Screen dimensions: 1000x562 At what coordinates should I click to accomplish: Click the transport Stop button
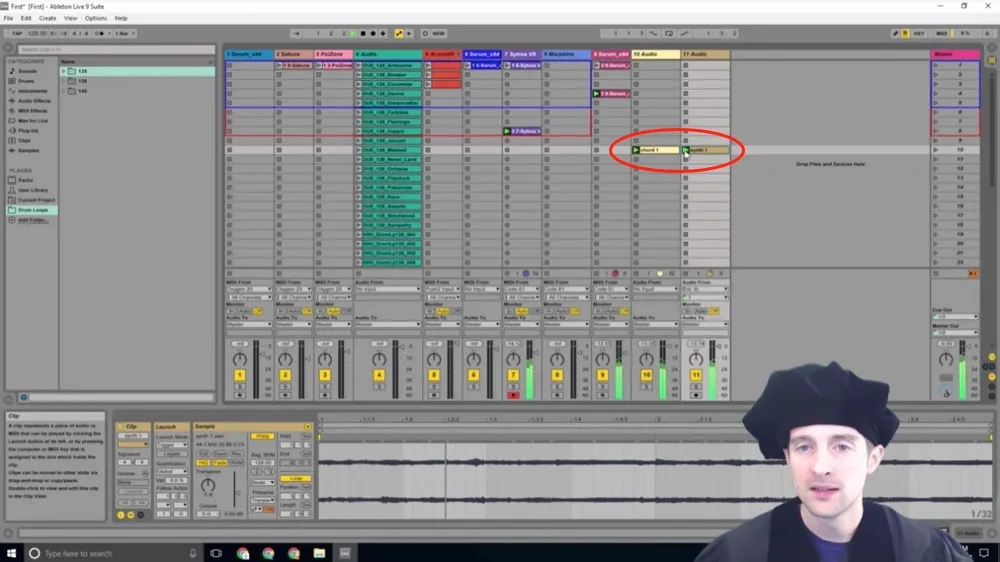(x=363, y=33)
